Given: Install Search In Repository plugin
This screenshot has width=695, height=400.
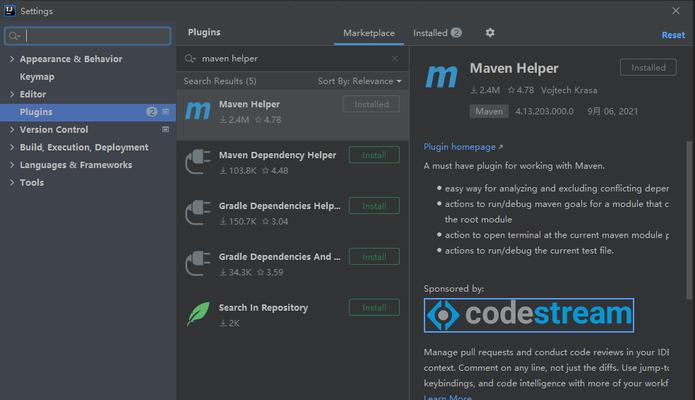Looking at the screenshot, I should [x=374, y=307].
